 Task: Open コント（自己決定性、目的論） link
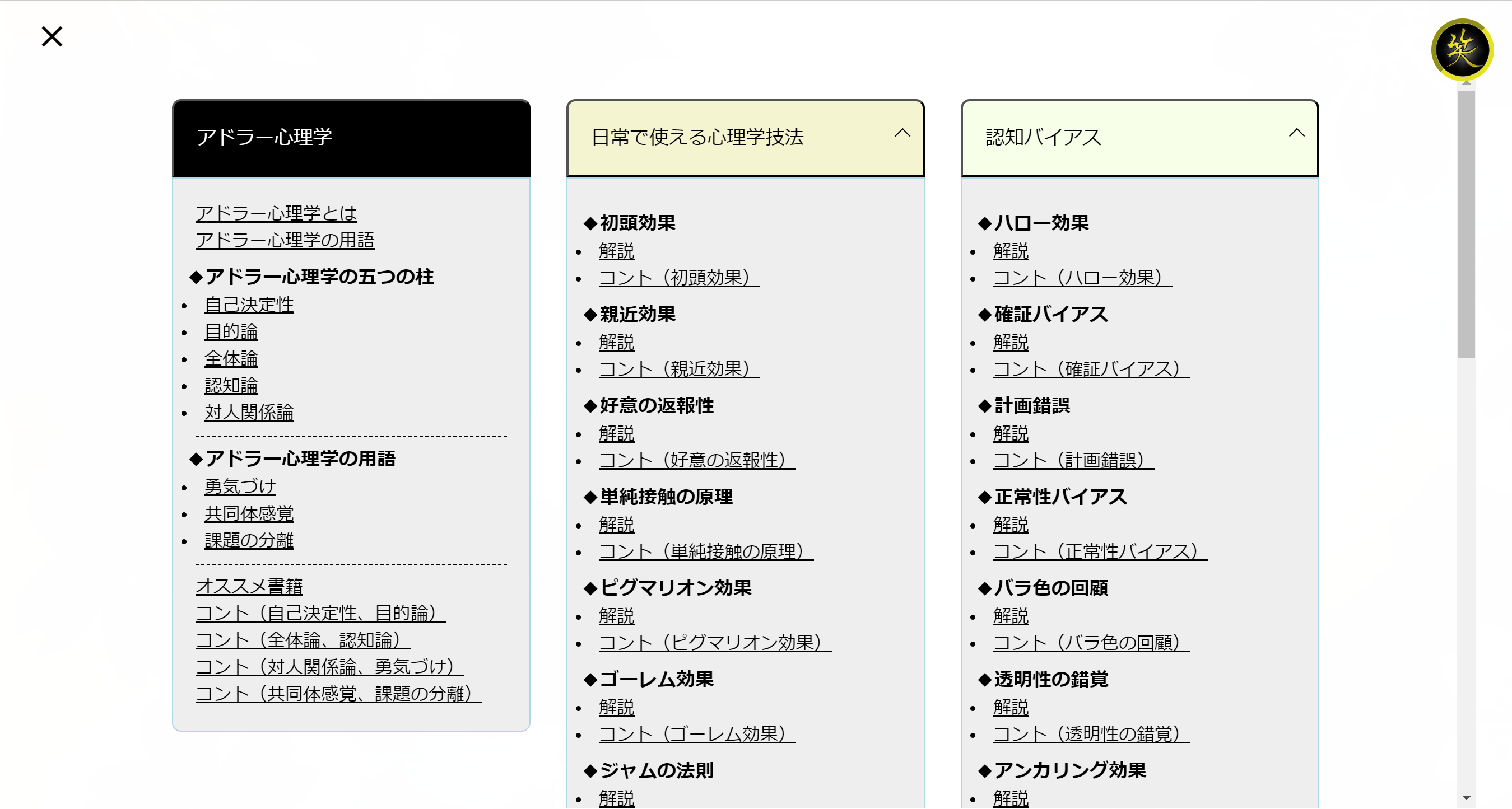[x=320, y=614]
